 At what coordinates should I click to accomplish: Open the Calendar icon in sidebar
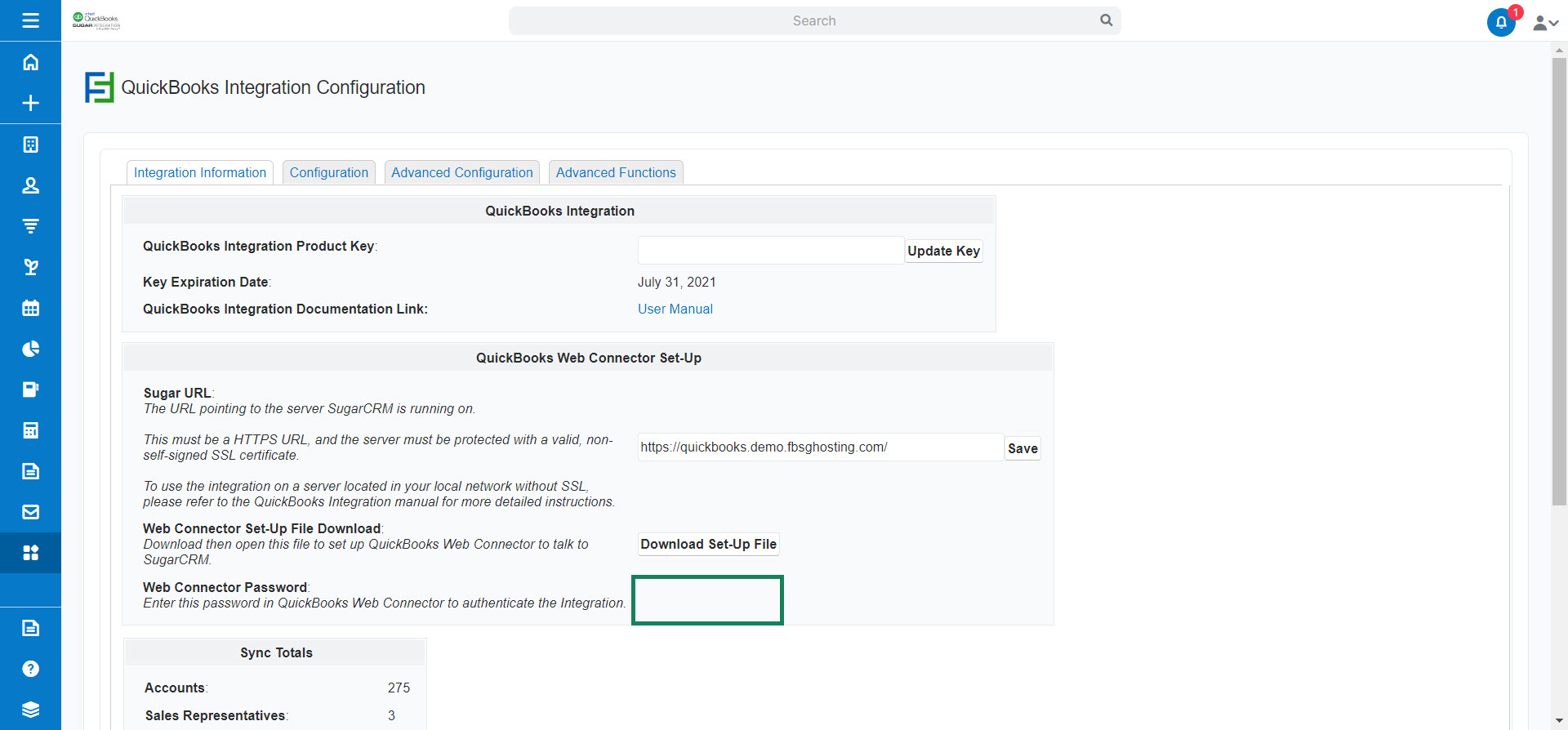(x=30, y=308)
